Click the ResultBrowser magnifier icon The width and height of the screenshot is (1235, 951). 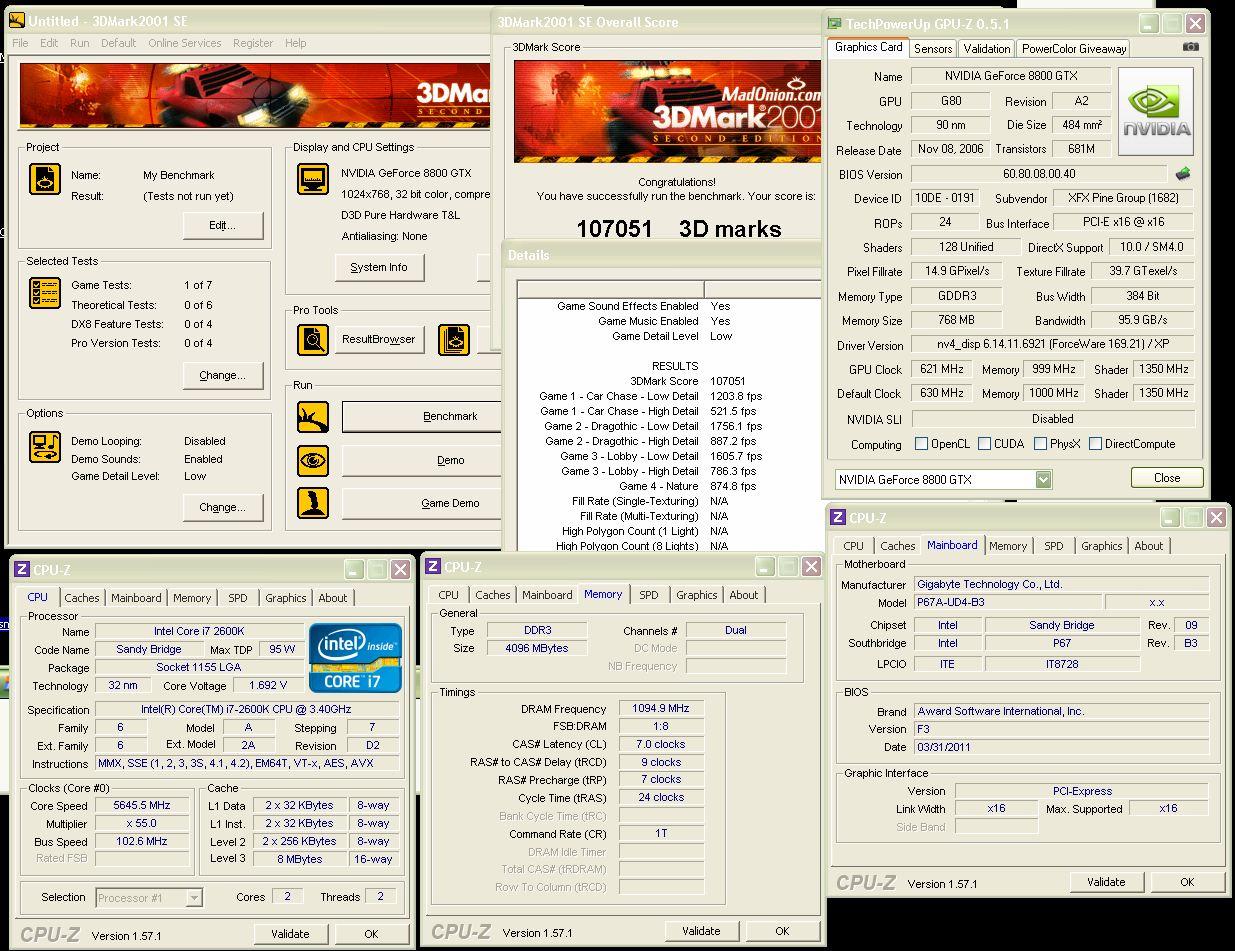click(x=313, y=340)
